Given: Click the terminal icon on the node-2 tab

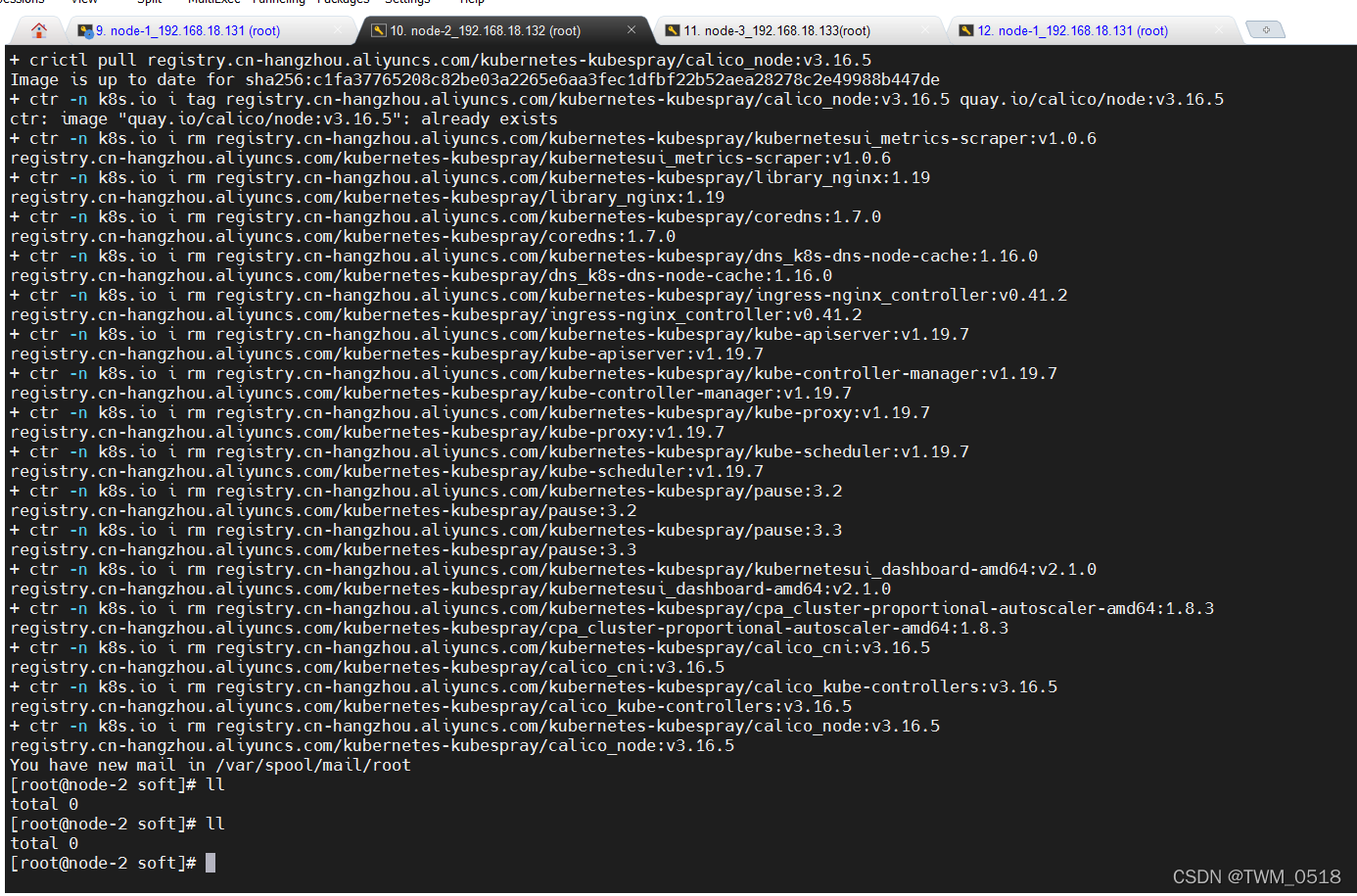Looking at the screenshot, I should coord(379,30).
